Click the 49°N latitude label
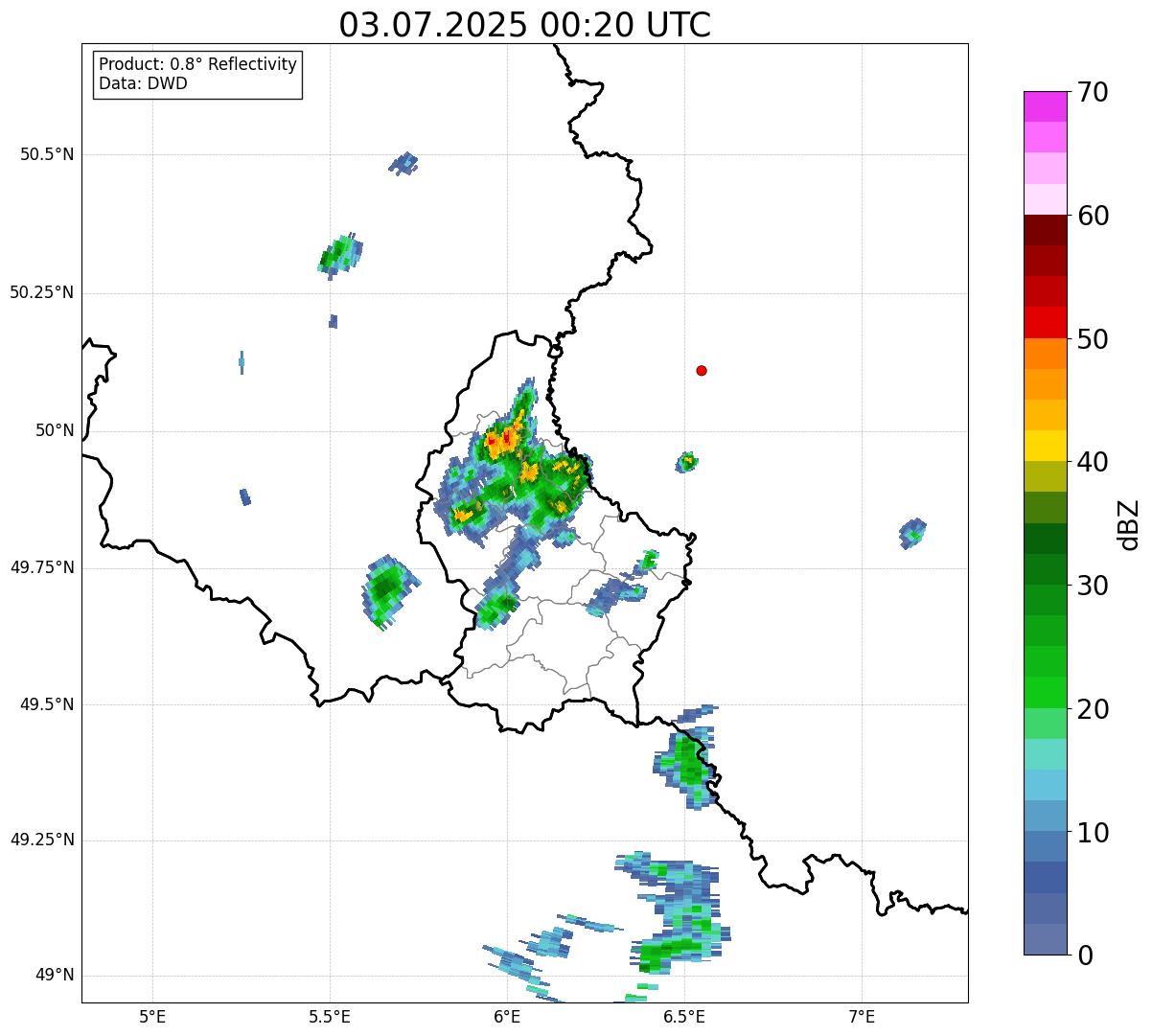 (55, 975)
